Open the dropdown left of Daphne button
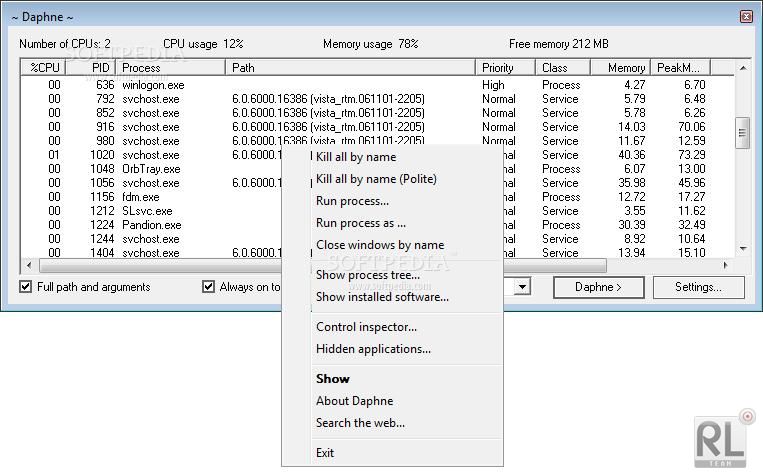The height and width of the screenshot is (476, 763). coord(522,287)
